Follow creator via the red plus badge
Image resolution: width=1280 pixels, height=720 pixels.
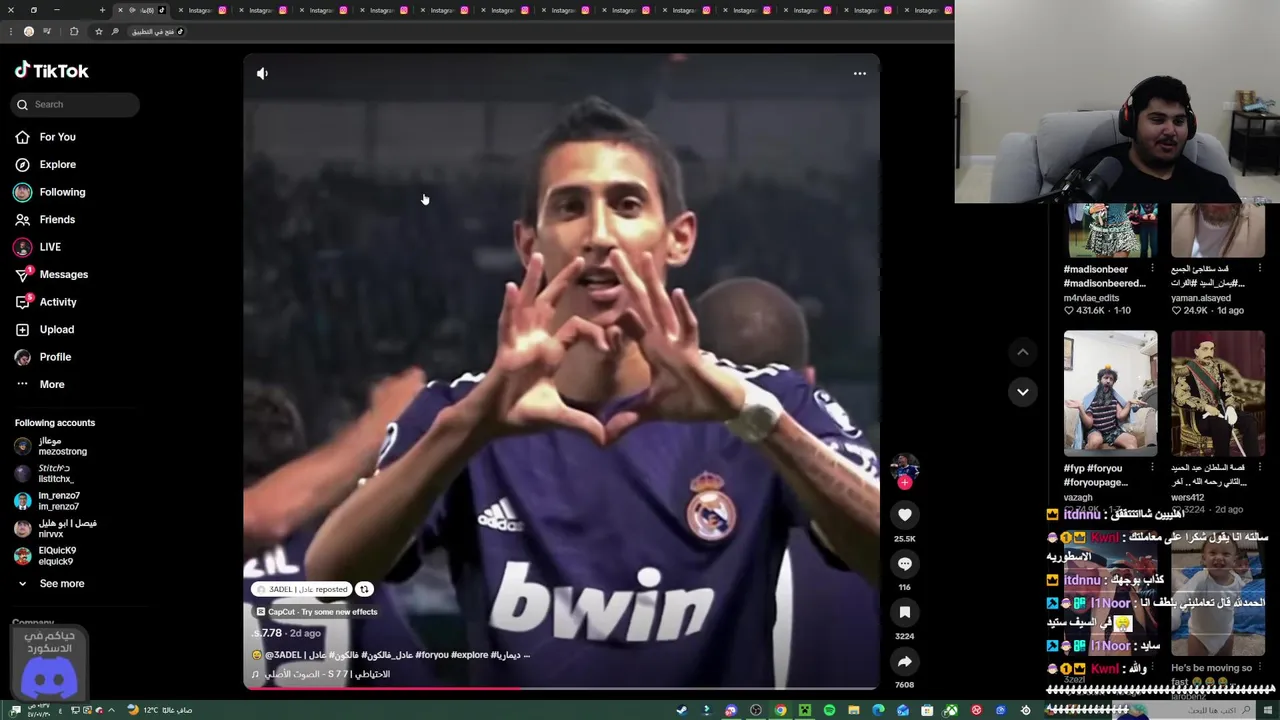[x=904, y=483]
